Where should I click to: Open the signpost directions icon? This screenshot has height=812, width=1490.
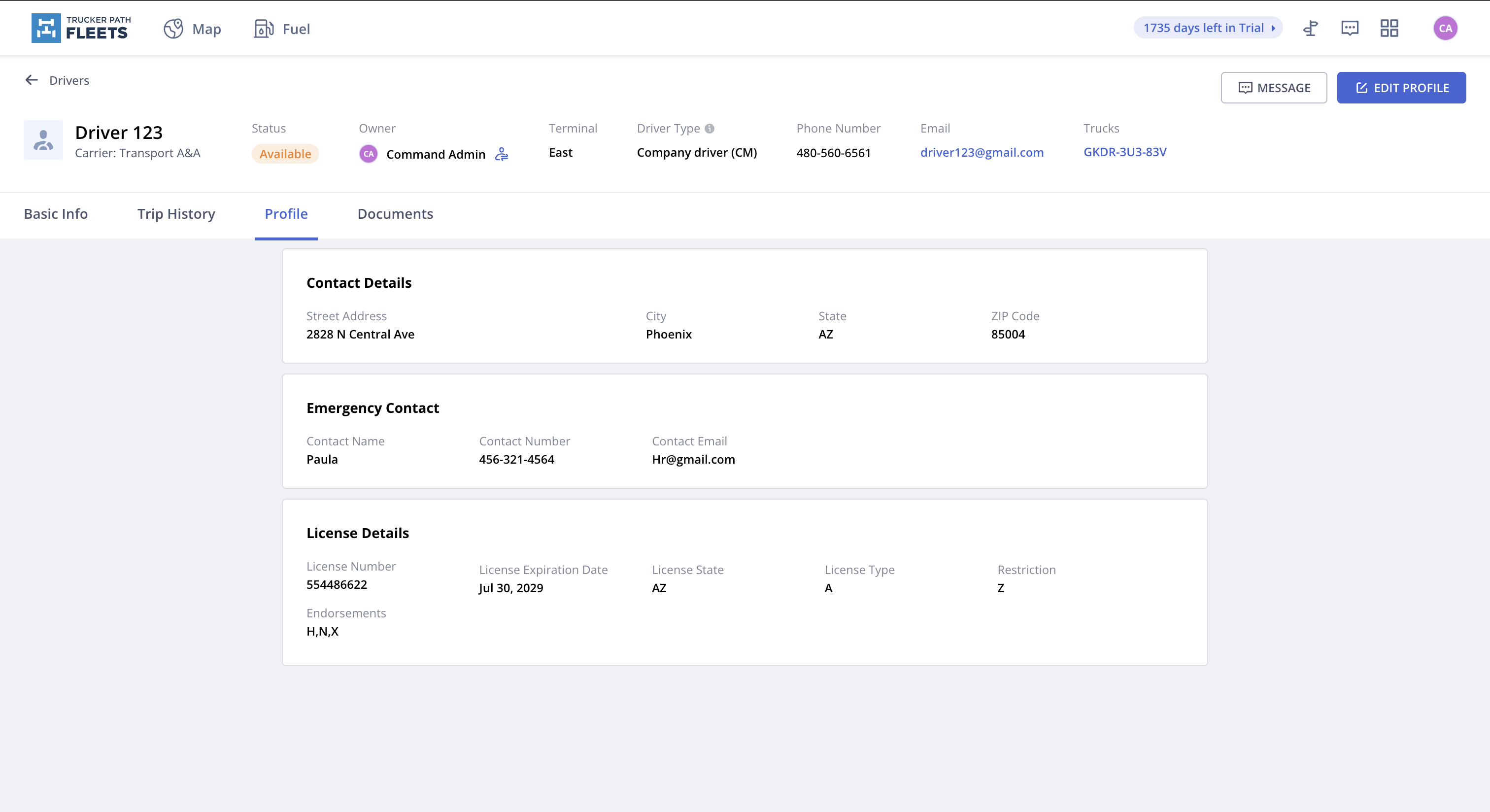[x=1311, y=29]
